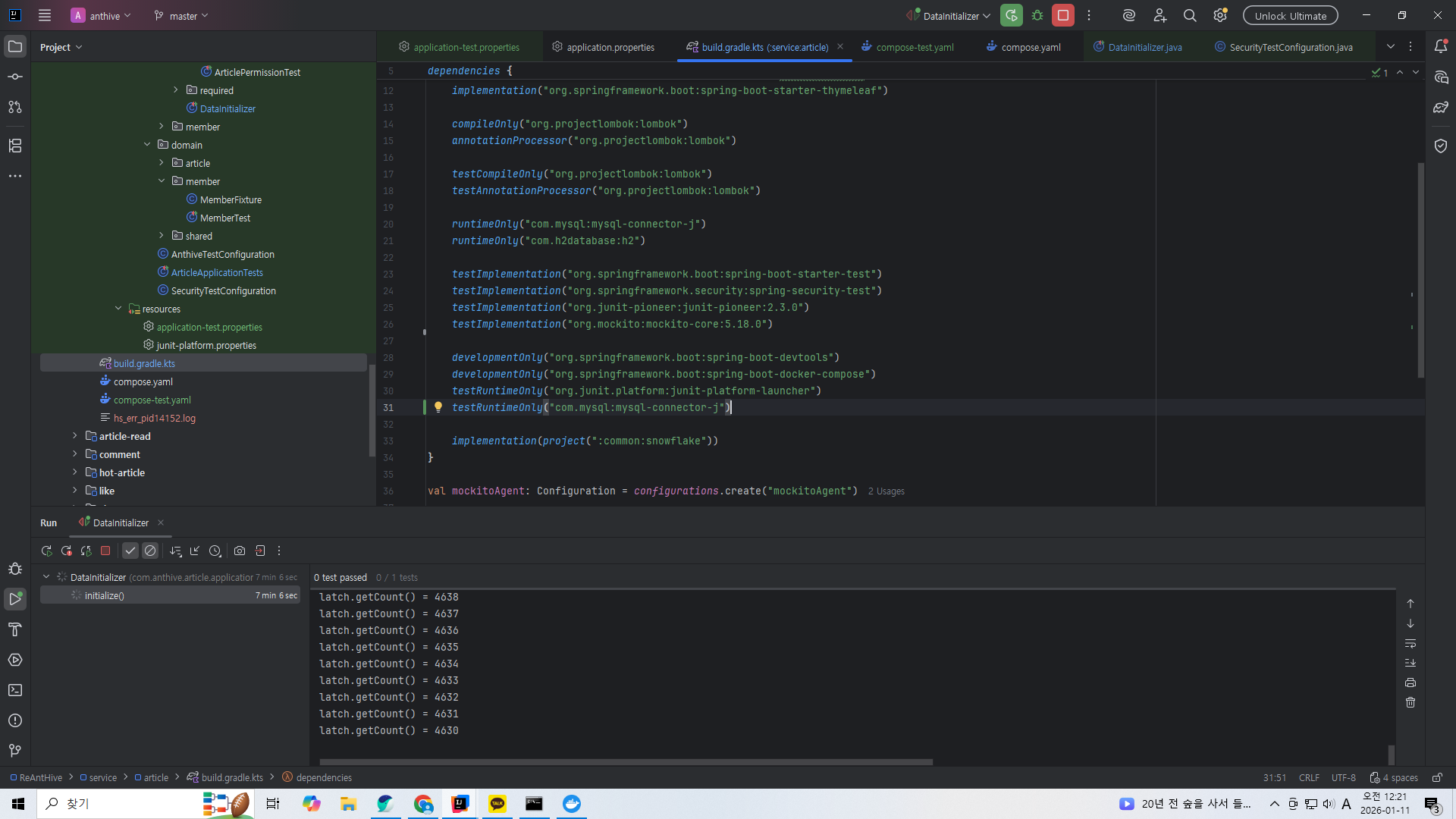The width and height of the screenshot is (1456, 819).
Task: Open the master branch dropdown
Action: [182, 16]
